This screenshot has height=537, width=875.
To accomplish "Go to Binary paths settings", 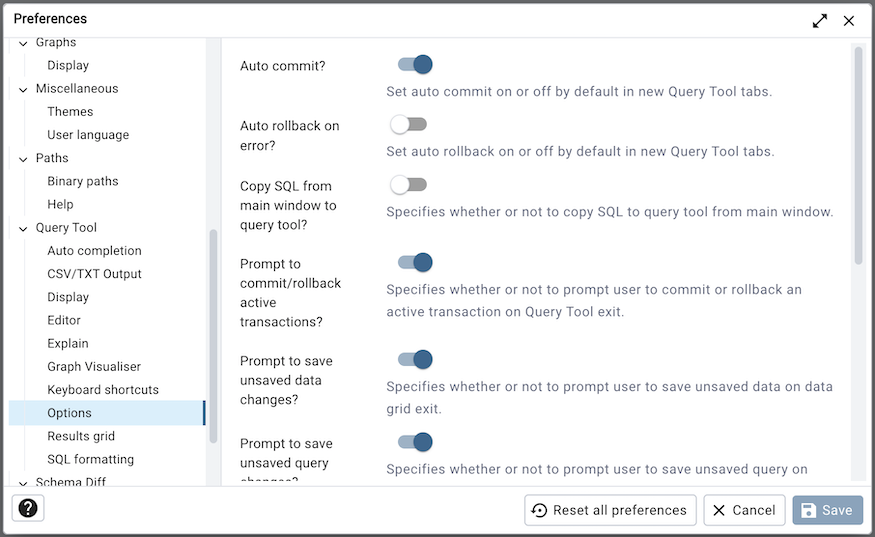I will 83,181.
